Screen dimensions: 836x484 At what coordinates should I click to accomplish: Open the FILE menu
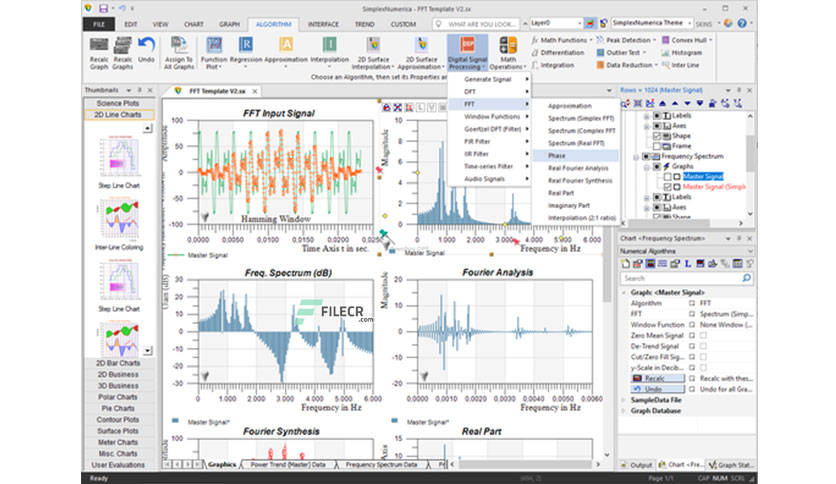99,24
